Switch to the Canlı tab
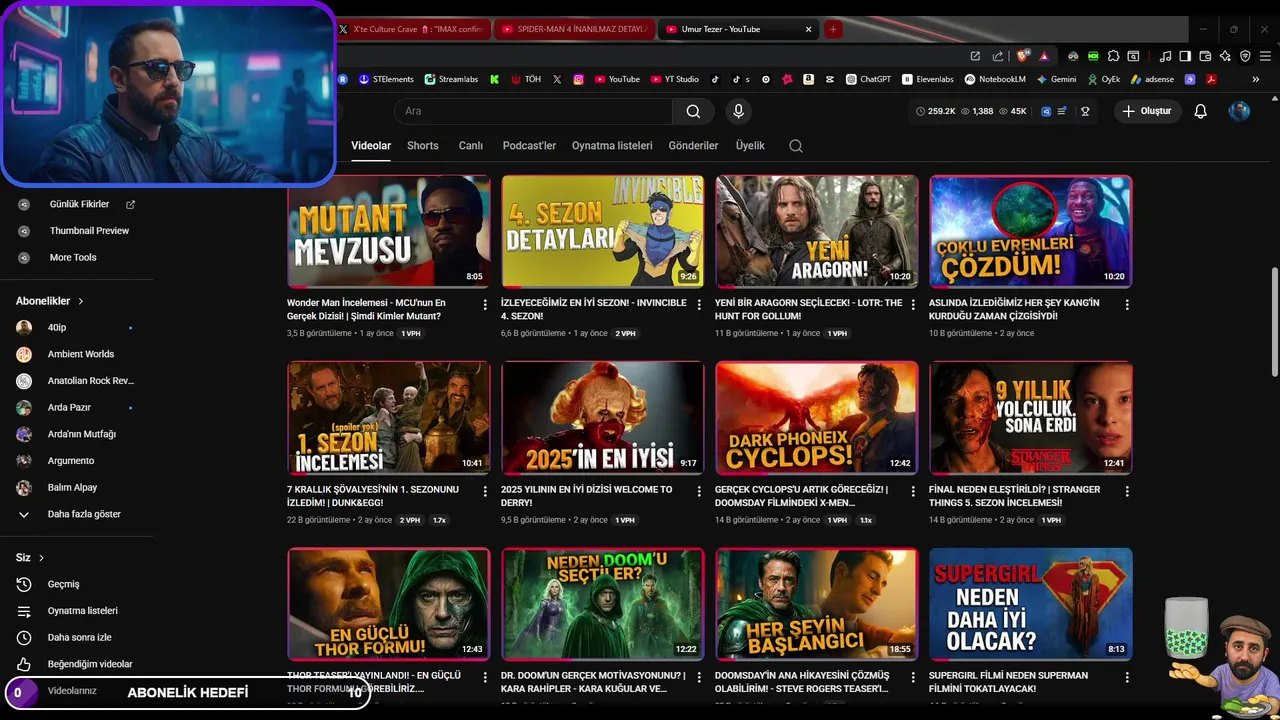This screenshot has width=1280, height=720. click(471, 146)
